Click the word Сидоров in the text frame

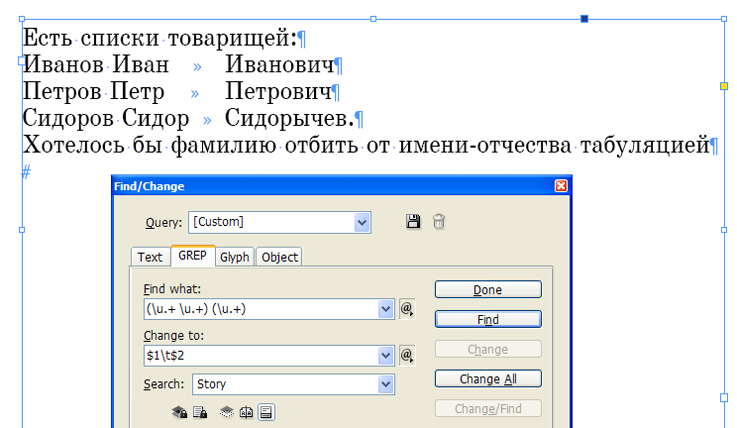[x=68, y=118]
